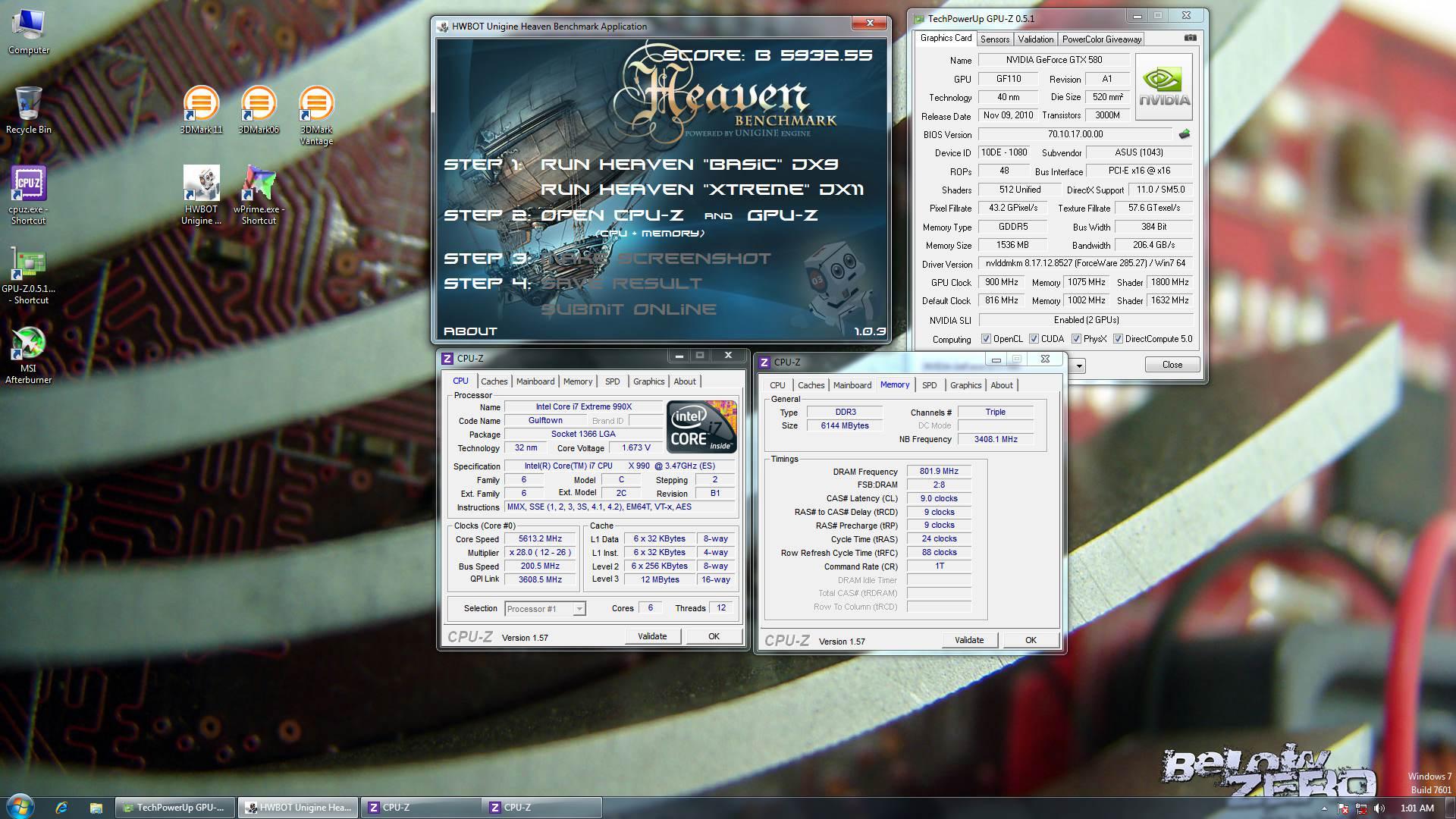Switch to TechPowerUp GPU-Z taskbar button
Viewport: 1456px width, 819px height.
176,808
